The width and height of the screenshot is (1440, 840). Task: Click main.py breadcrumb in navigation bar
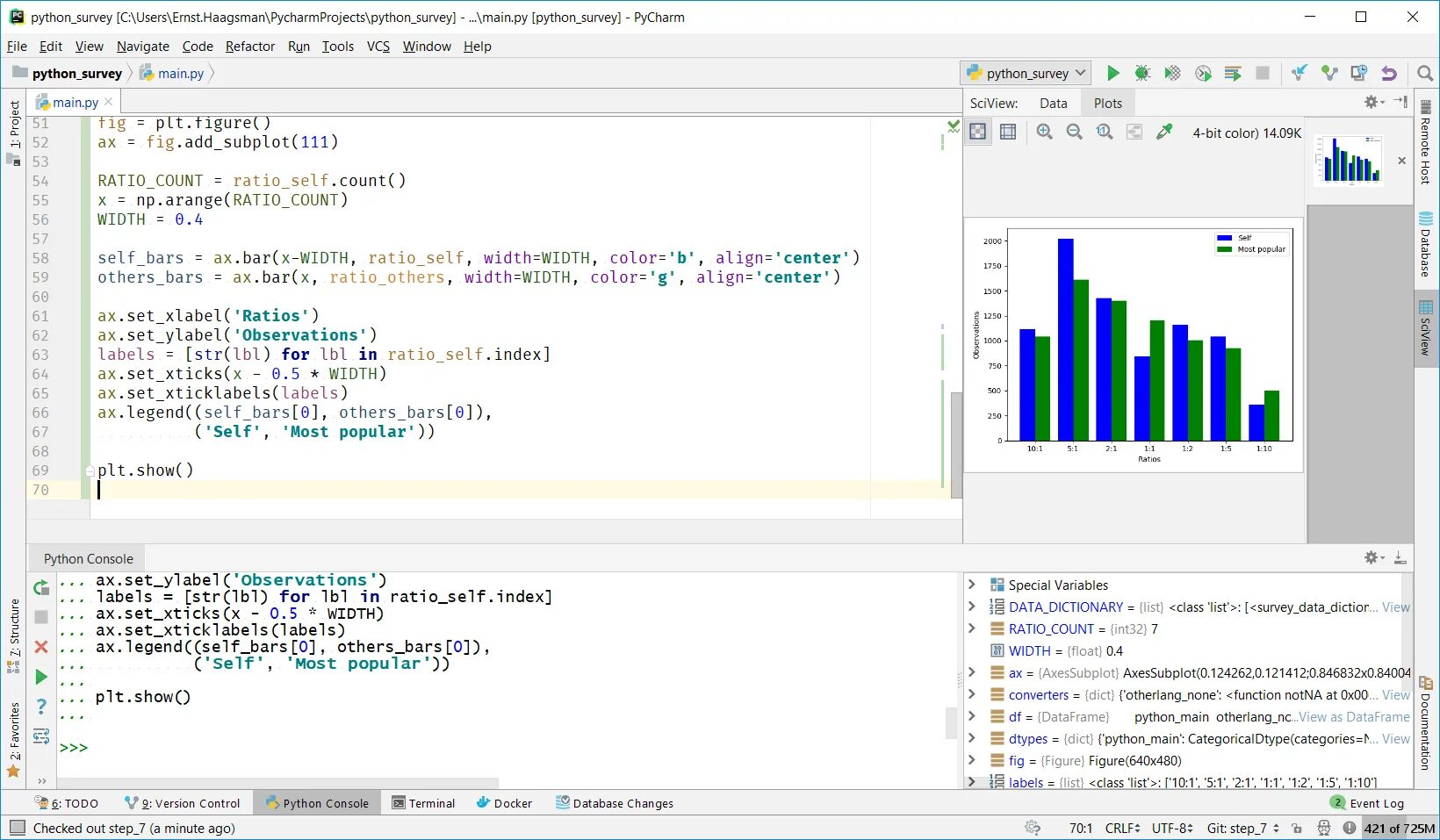point(172,74)
